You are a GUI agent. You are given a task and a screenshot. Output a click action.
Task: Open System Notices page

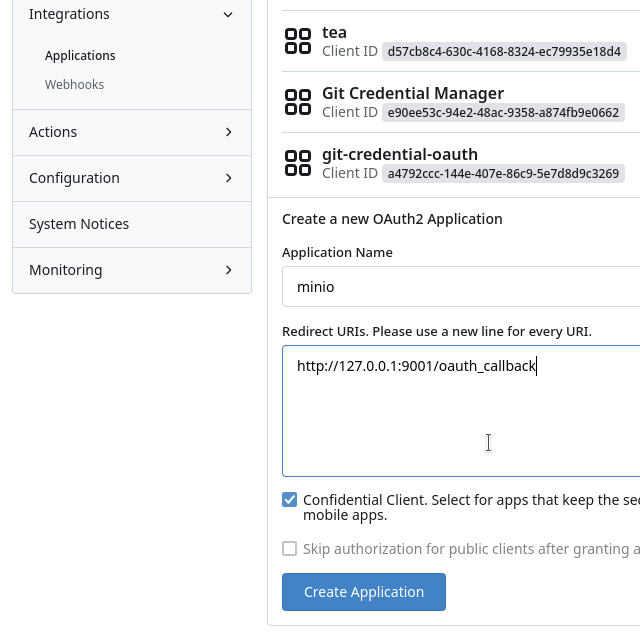click(x=79, y=224)
